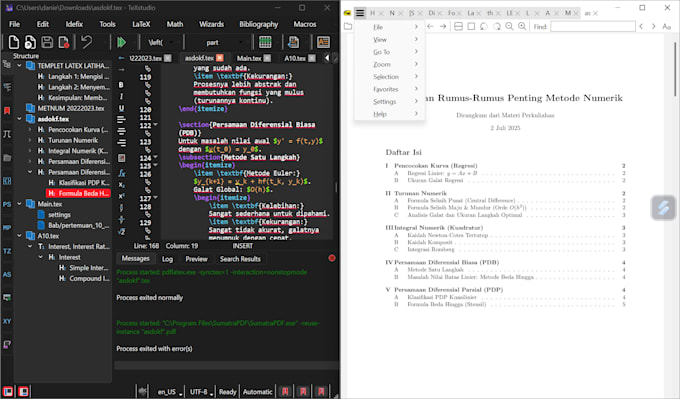Select 'settings' under Main.tex in structure

tap(59, 215)
